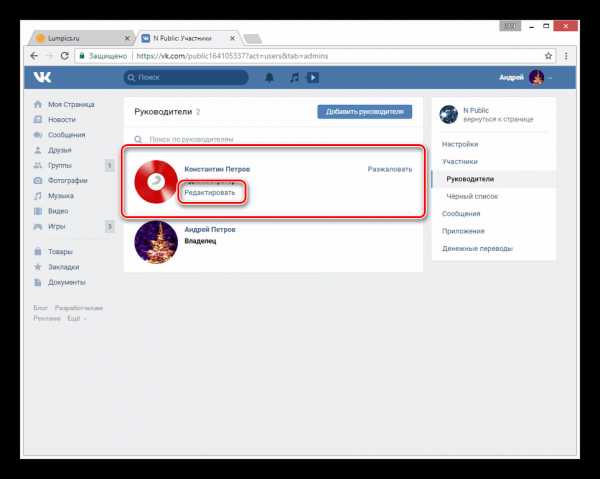Open Chrome three-dot menu

coord(566,56)
